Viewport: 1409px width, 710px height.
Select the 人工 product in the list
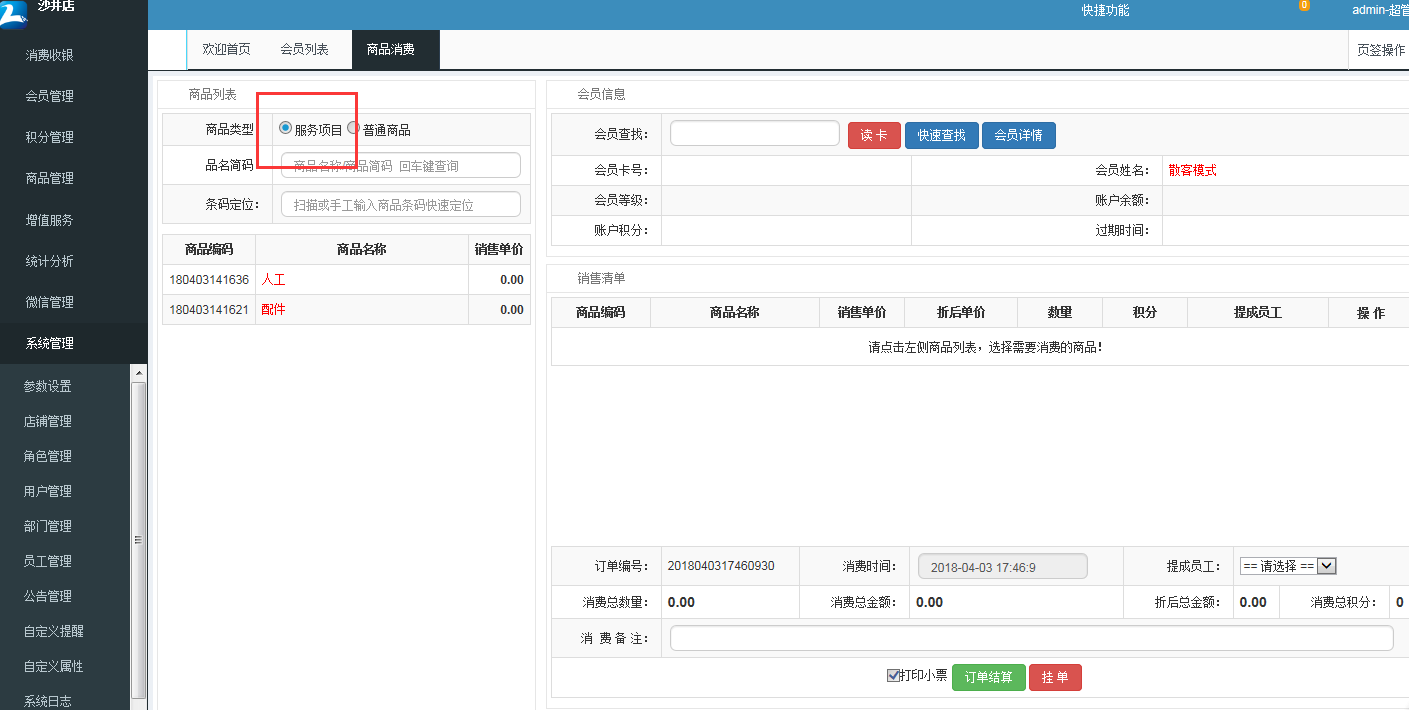click(273, 280)
